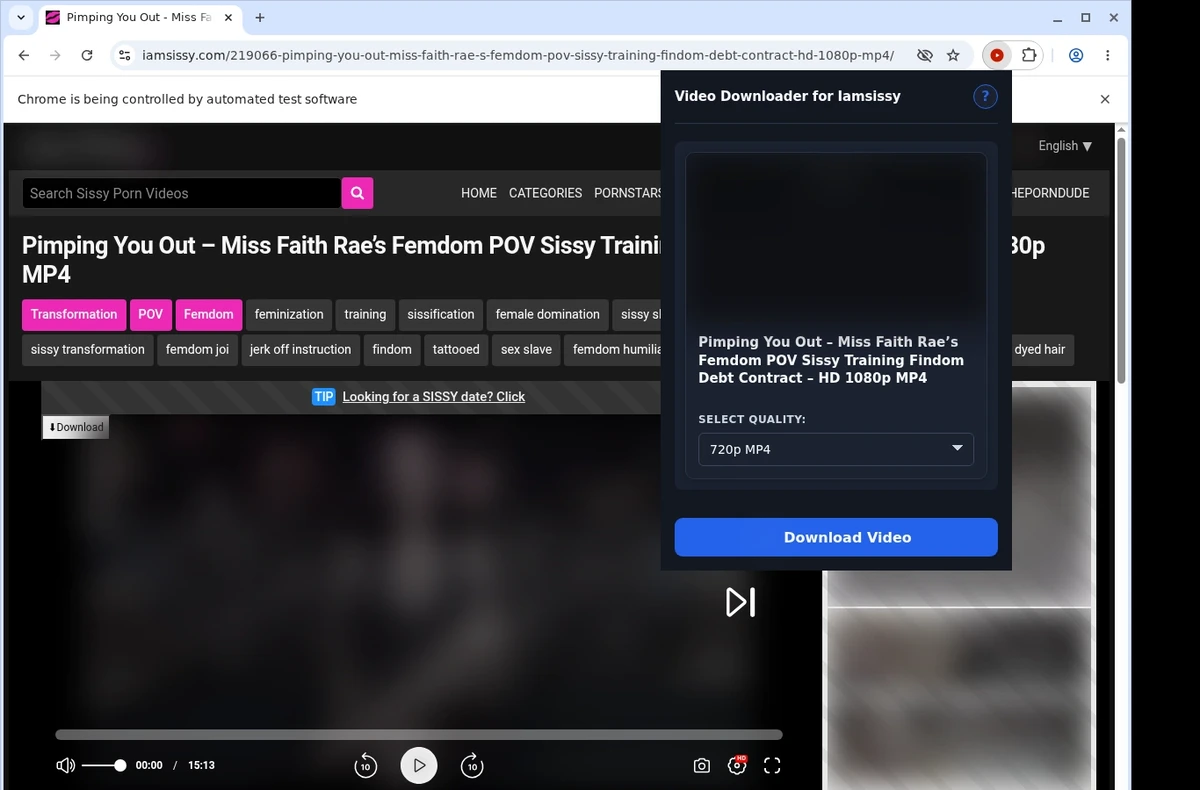Select the pink POV tag
The width and height of the screenshot is (1200, 790).
(x=150, y=314)
